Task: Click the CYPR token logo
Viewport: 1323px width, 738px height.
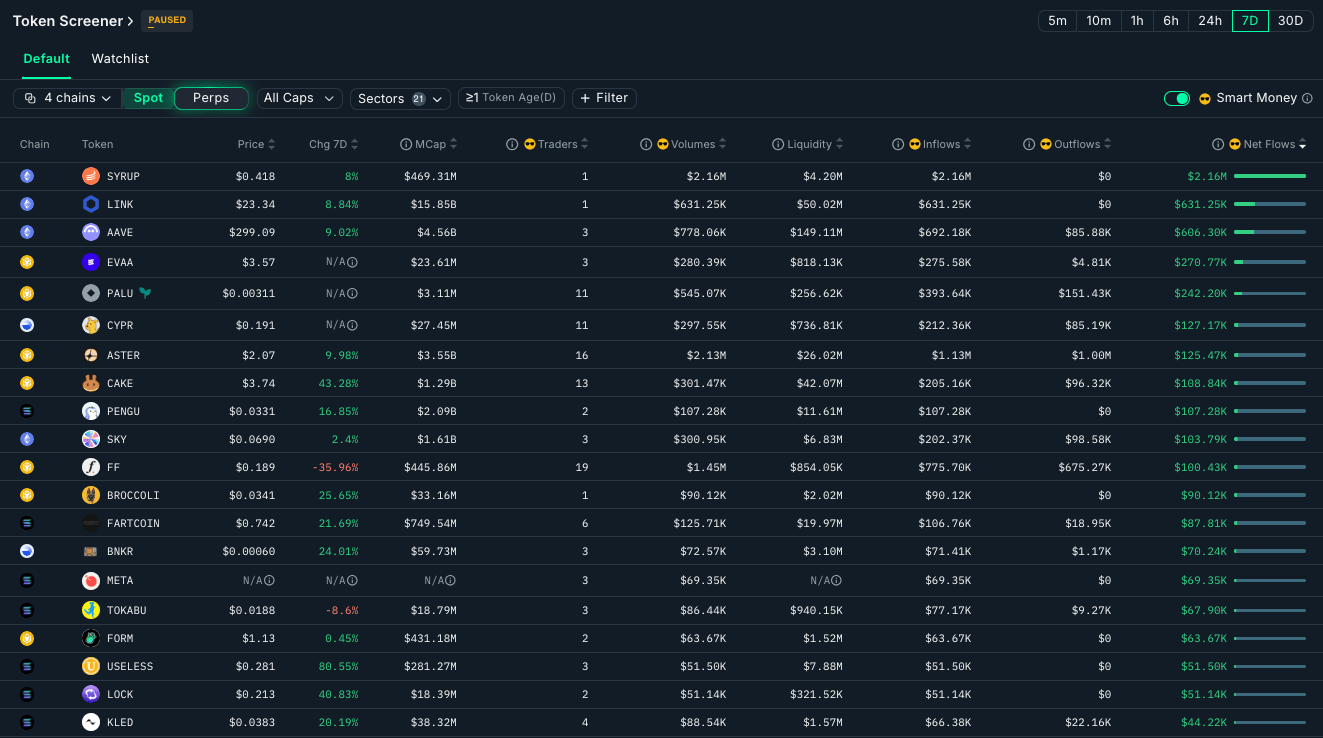Action: point(91,325)
